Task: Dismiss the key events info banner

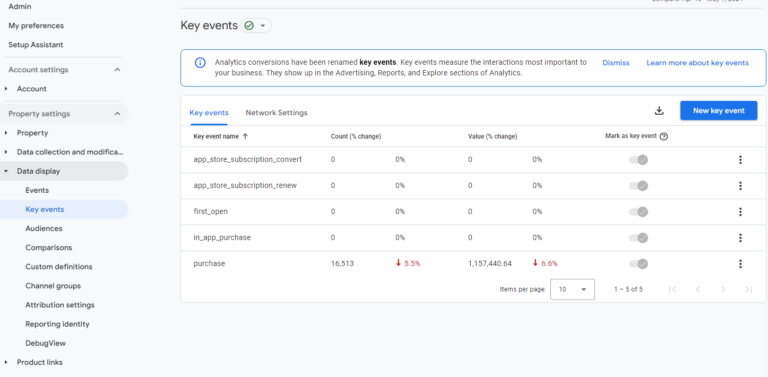Action: [x=616, y=63]
